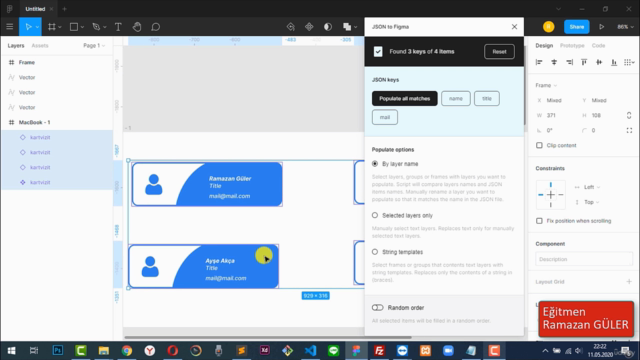Open the Frame tool dropdown arrow

[x=60, y=27]
